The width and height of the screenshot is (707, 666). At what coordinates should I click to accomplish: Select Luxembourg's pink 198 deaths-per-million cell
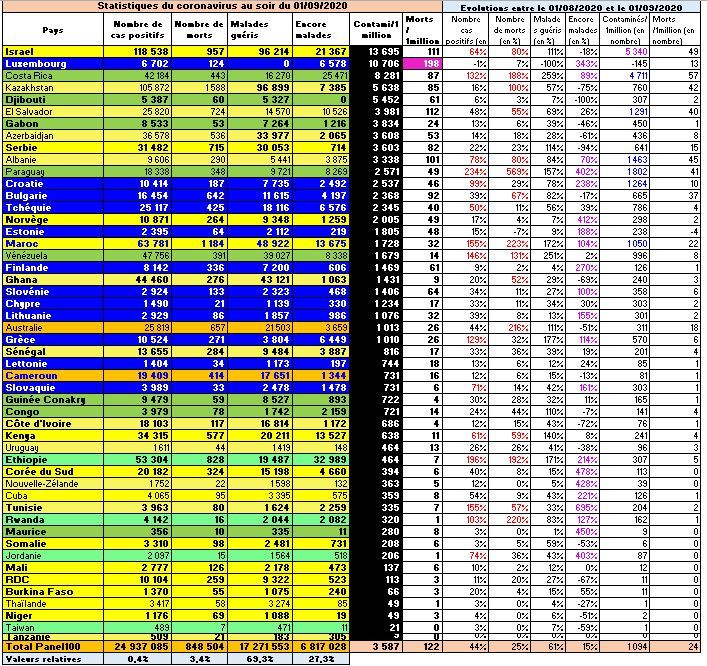[x=422, y=64]
